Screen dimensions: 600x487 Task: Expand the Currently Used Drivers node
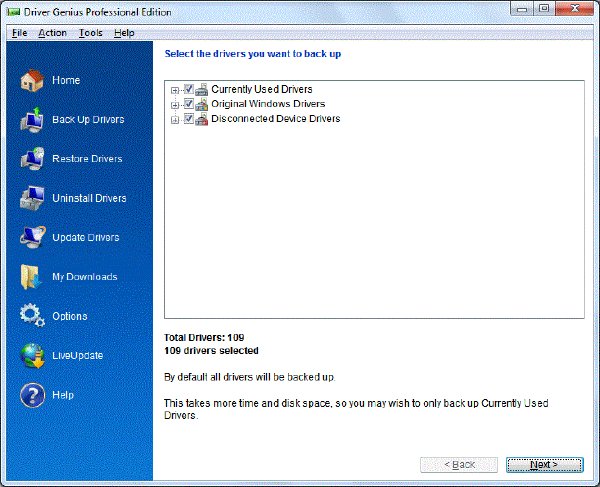point(175,90)
